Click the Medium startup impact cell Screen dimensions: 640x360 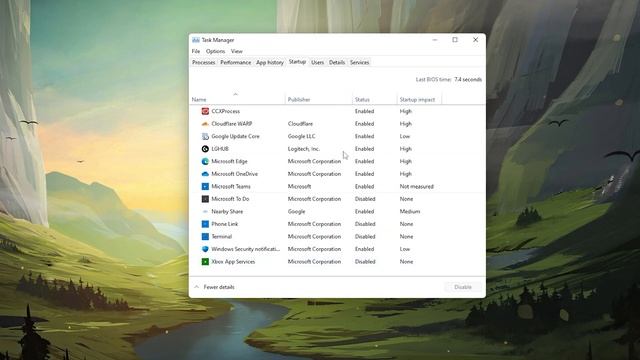(410, 211)
